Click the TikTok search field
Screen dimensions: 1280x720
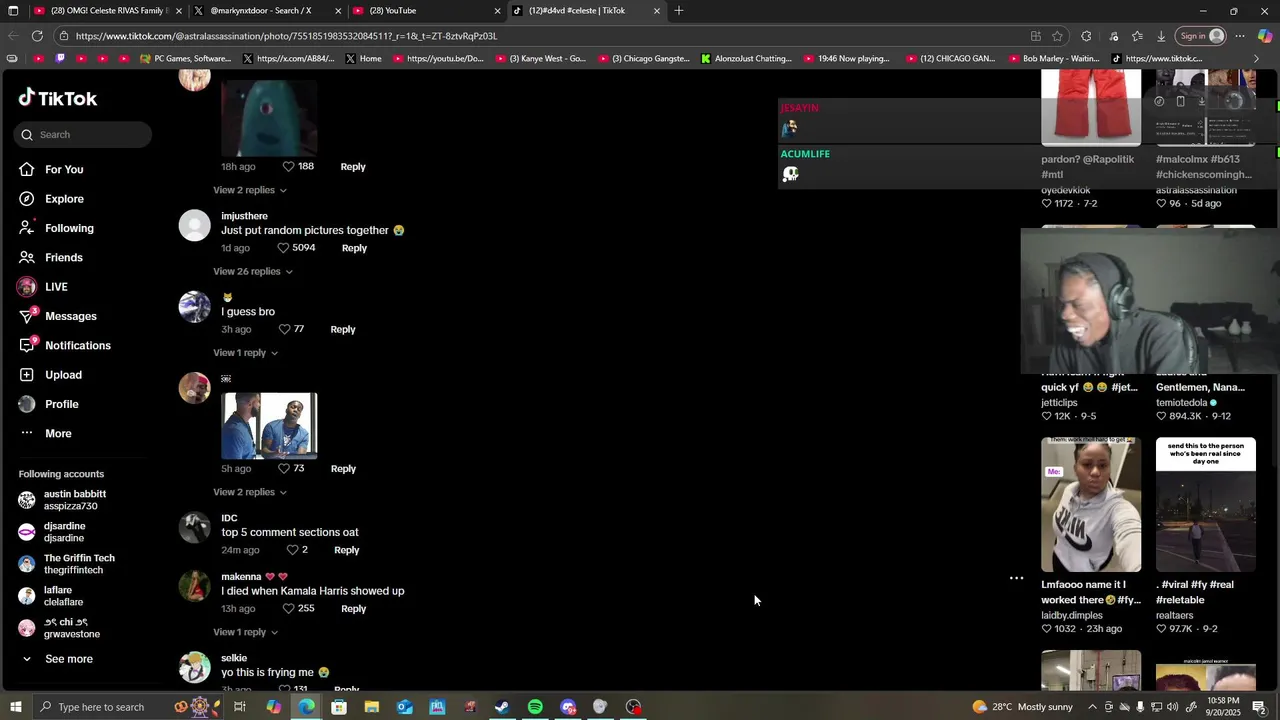click(x=83, y=134)
